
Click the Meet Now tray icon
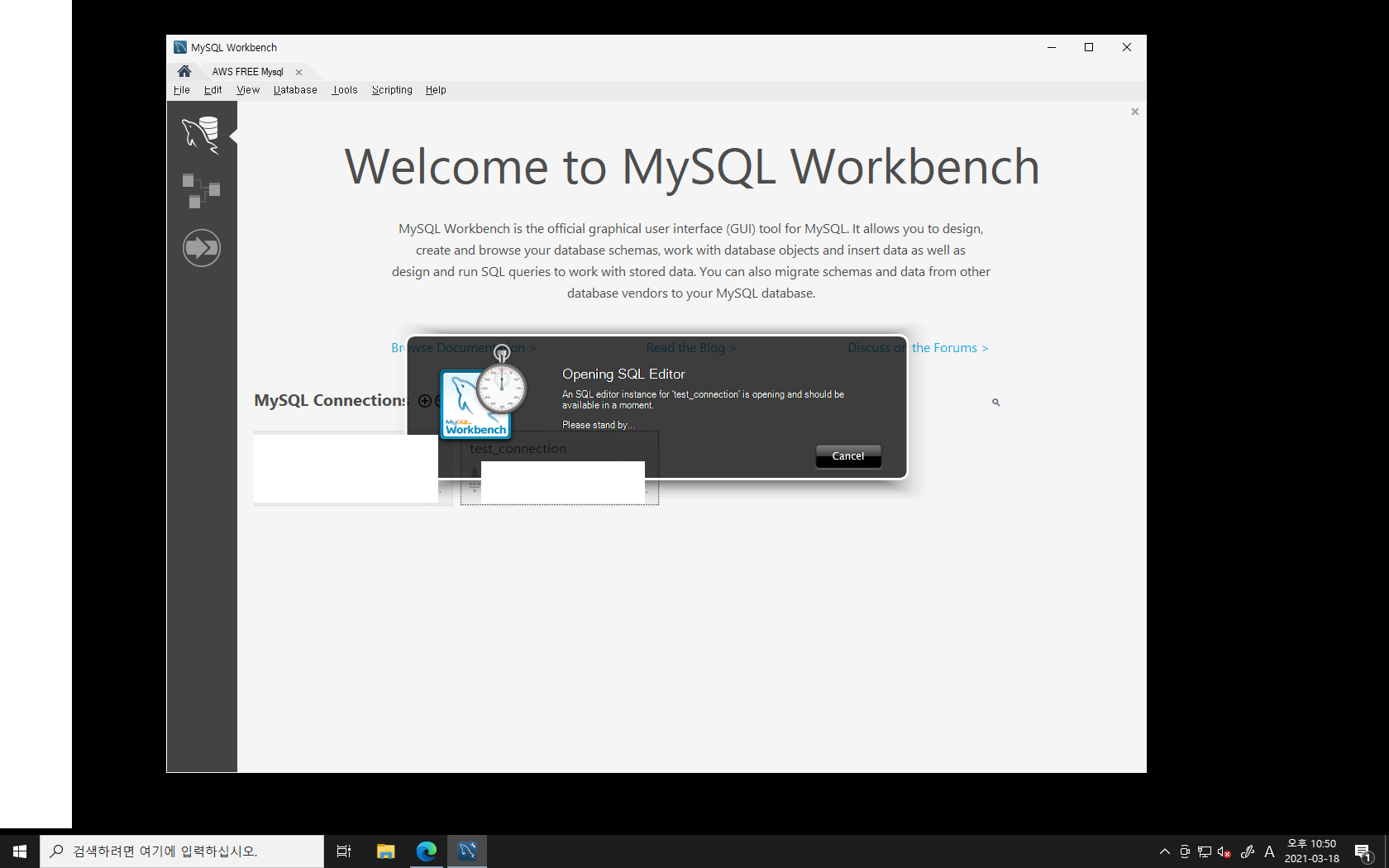tap(1185, 851)
